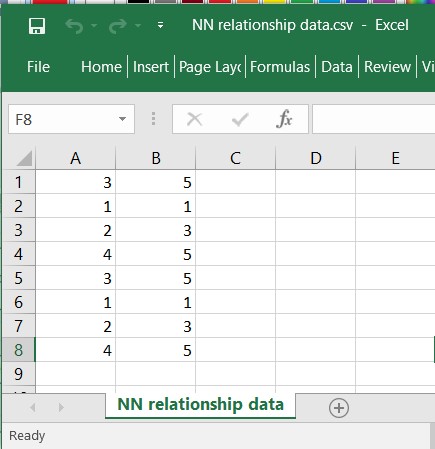
Task: Click cell A6 containing 1
Action: 76,302
